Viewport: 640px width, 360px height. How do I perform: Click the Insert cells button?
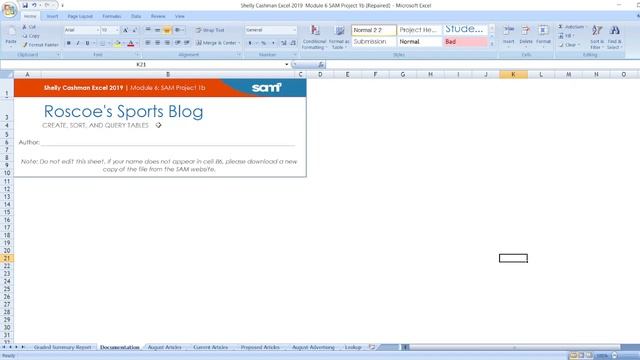pyautogui.click(x=509, y=36)
